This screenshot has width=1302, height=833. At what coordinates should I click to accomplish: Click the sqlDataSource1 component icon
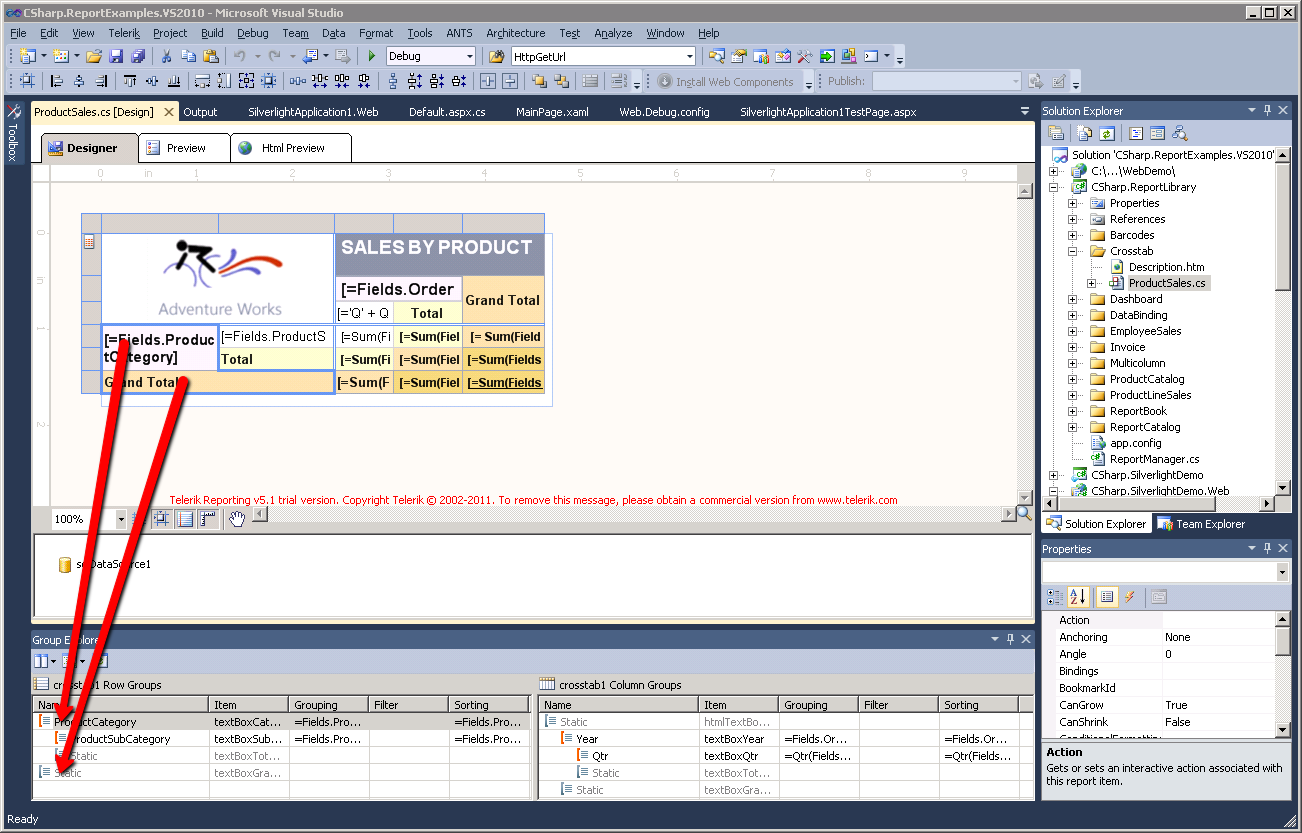65,565
